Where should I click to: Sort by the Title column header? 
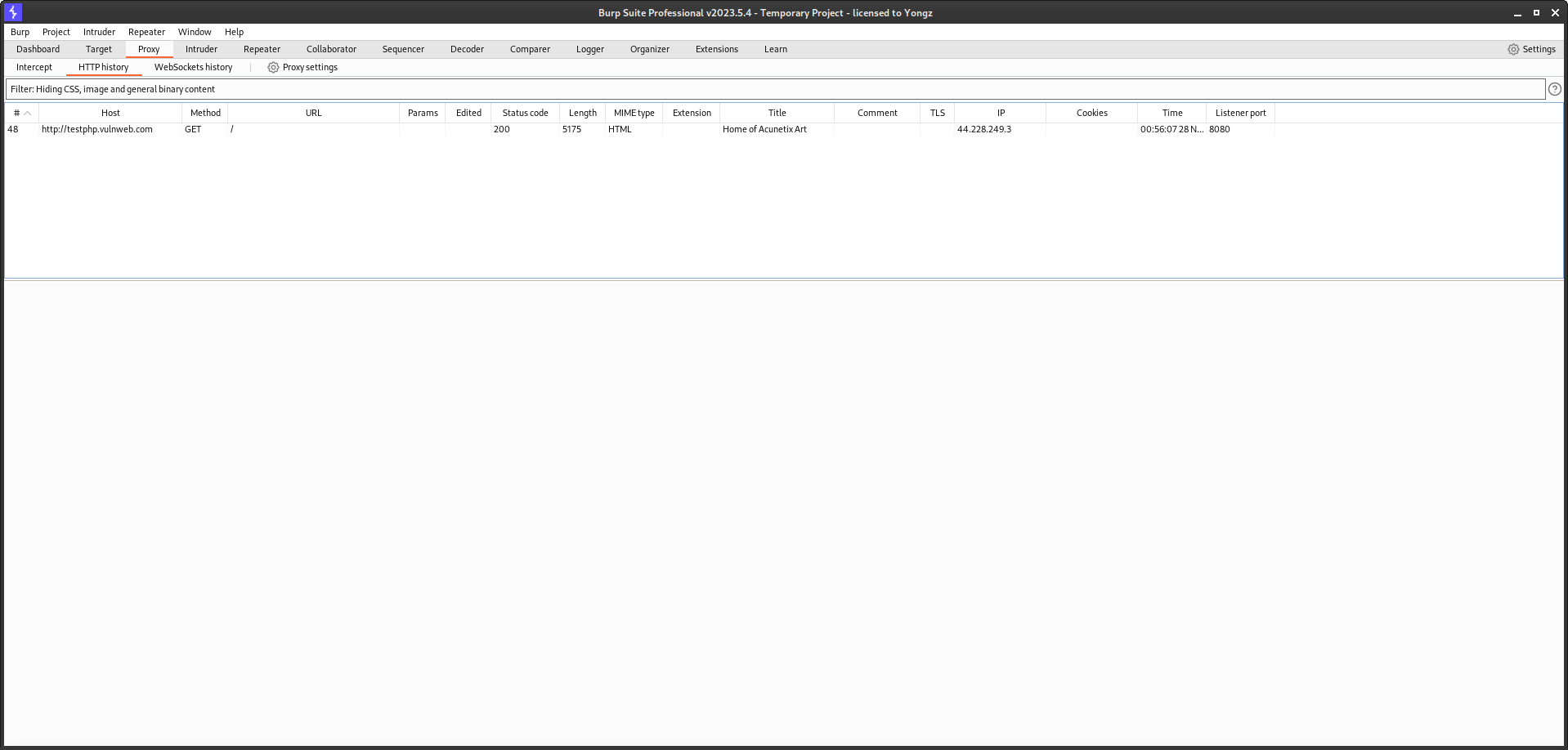pyautogui.click(x=777, y=113)
